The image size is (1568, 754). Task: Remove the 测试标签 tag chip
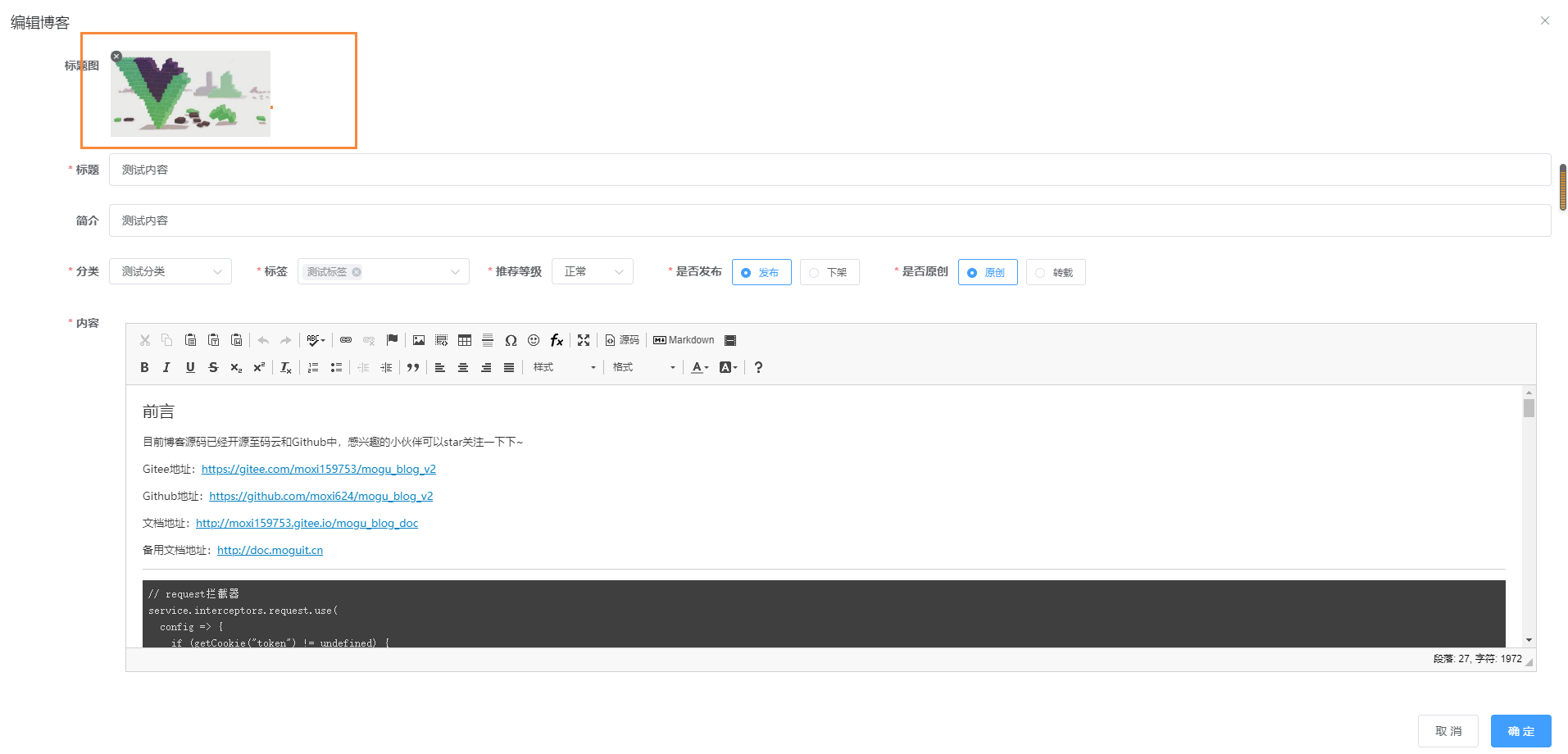(357, 272)
